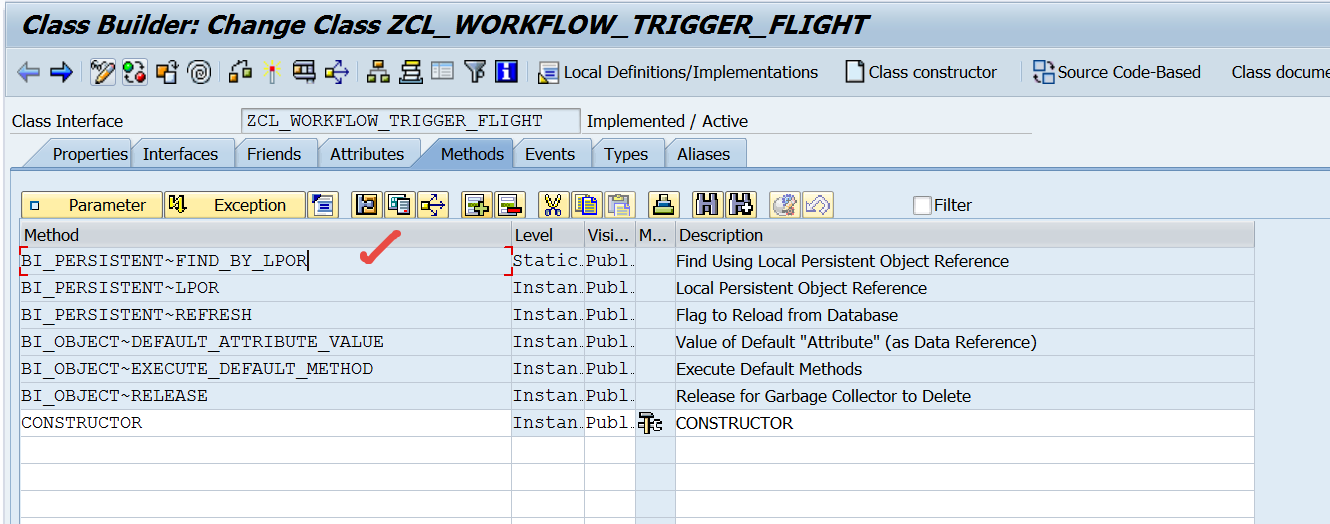Select BI_OBJECT~EXECUTE_DEFAULT_METHOD row
Viewport: 1330px width, 524px height.
coord(265,369)
